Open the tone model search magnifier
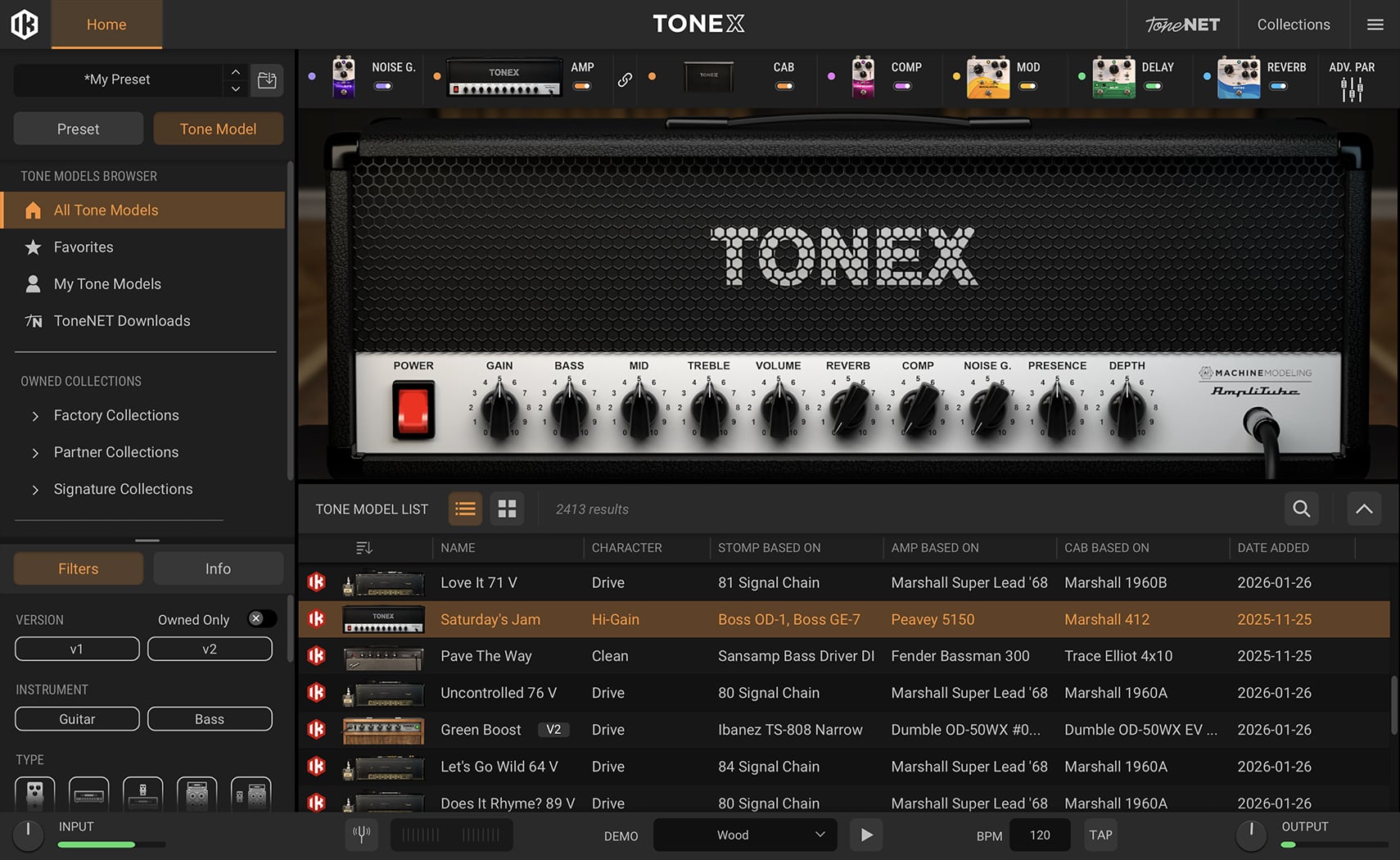 pyautogui.click(x=1301, y=509)
